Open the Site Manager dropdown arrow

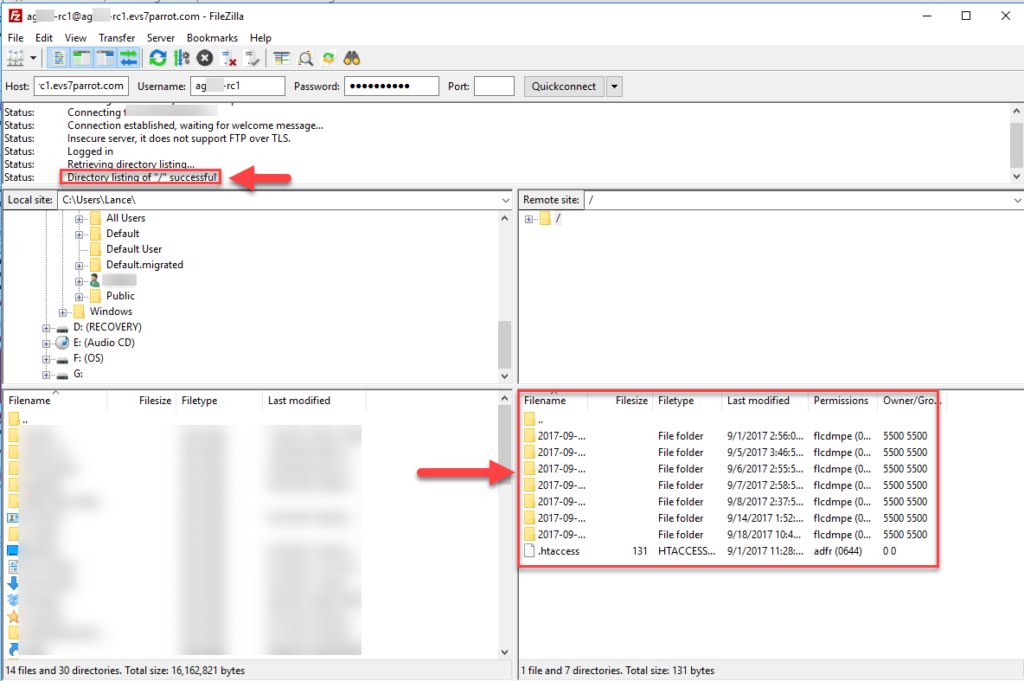coord(33,59)
